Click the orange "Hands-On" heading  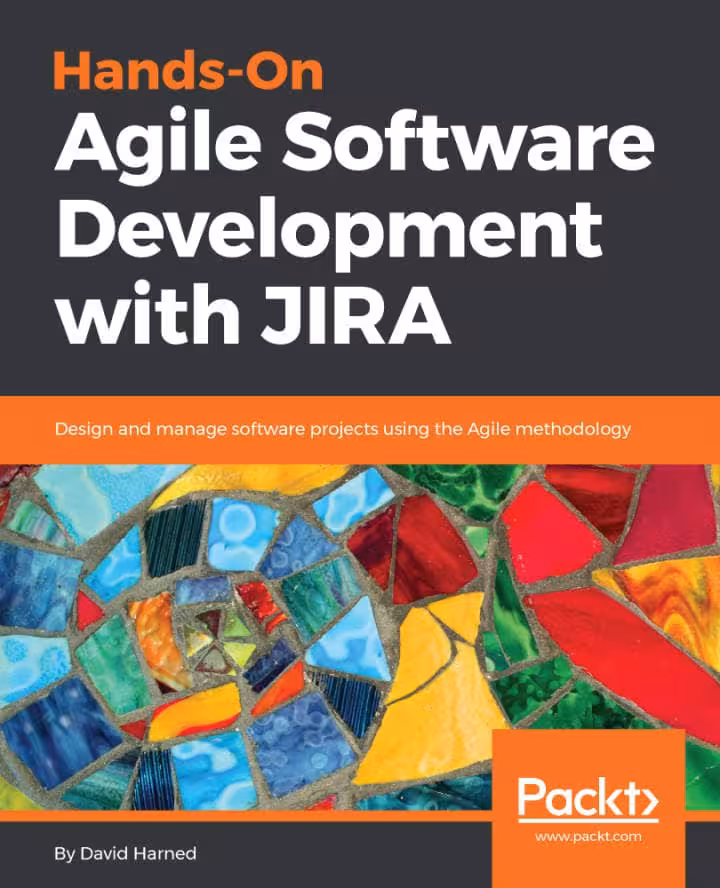coord(189,71)
